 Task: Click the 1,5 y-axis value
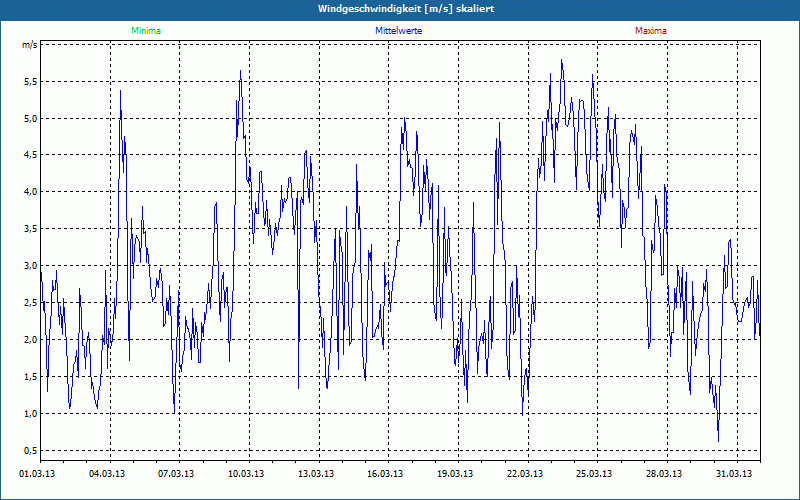pos(31,377)
